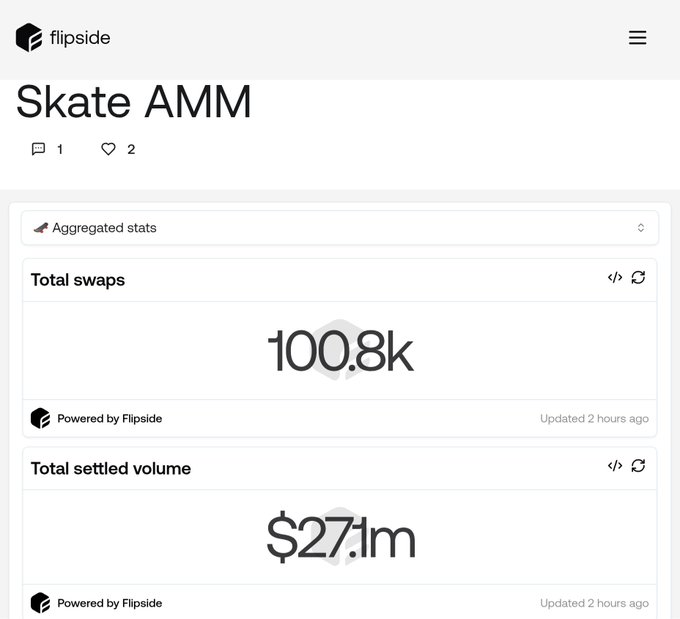Refresh the Total settled volume card
This screenshot has width=680, height=619.
[638, 465]
